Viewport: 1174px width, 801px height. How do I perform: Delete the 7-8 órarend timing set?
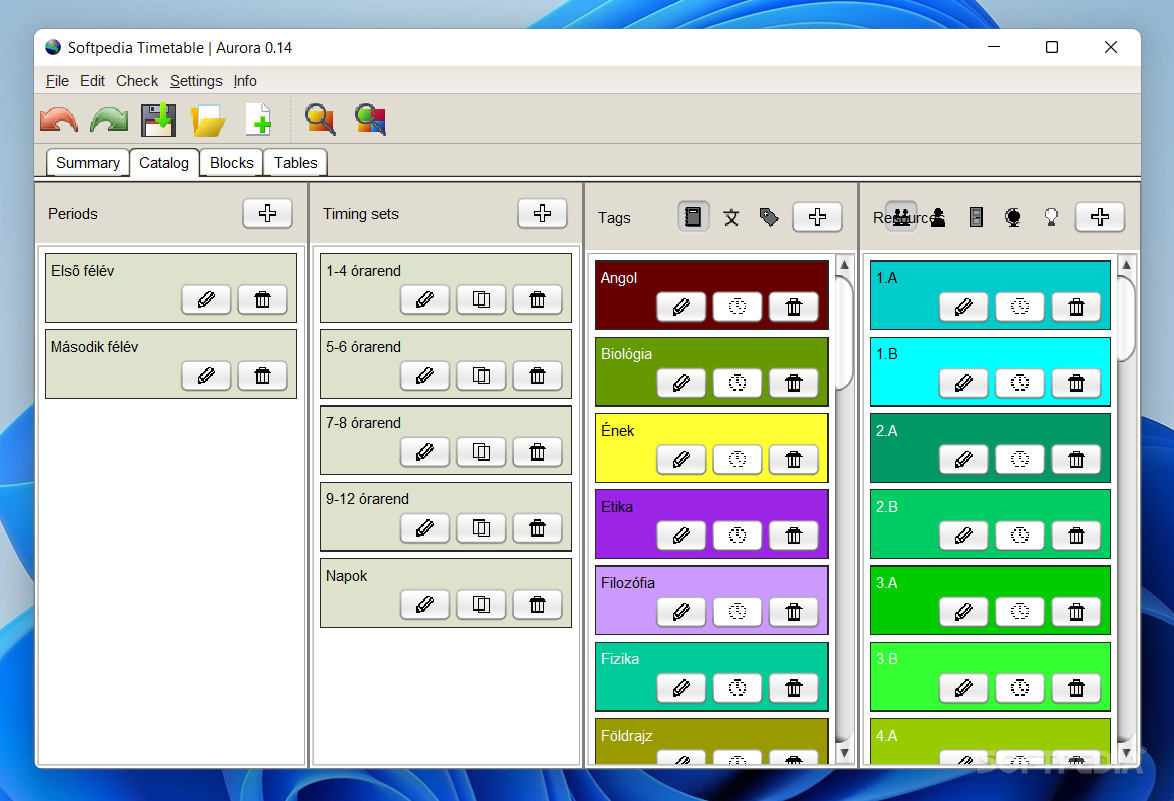(537, 452)
